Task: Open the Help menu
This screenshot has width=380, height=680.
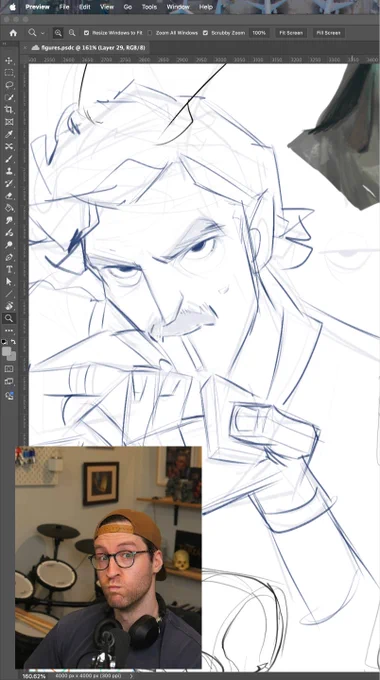Action: coord(206,7)
